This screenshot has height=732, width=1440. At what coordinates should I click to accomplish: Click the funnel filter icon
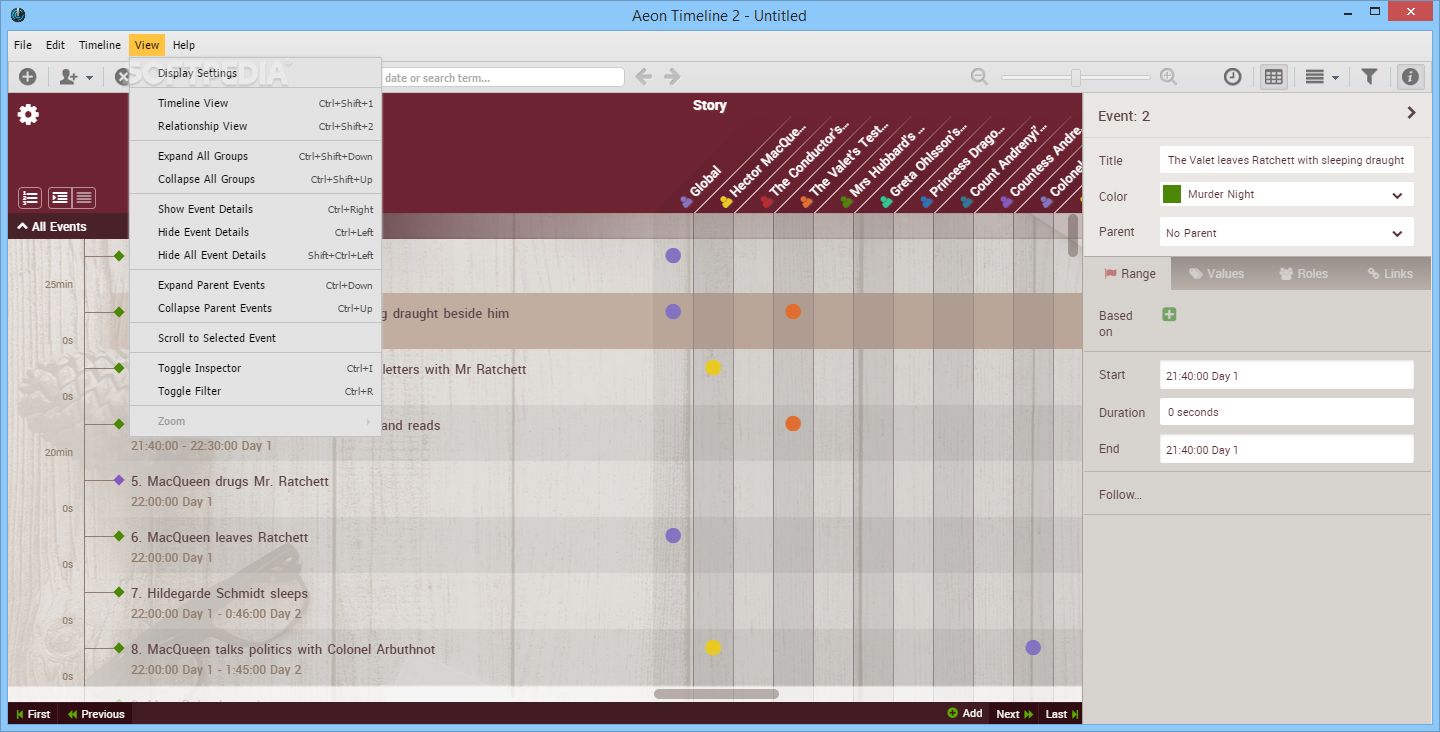pos(1370,77)
